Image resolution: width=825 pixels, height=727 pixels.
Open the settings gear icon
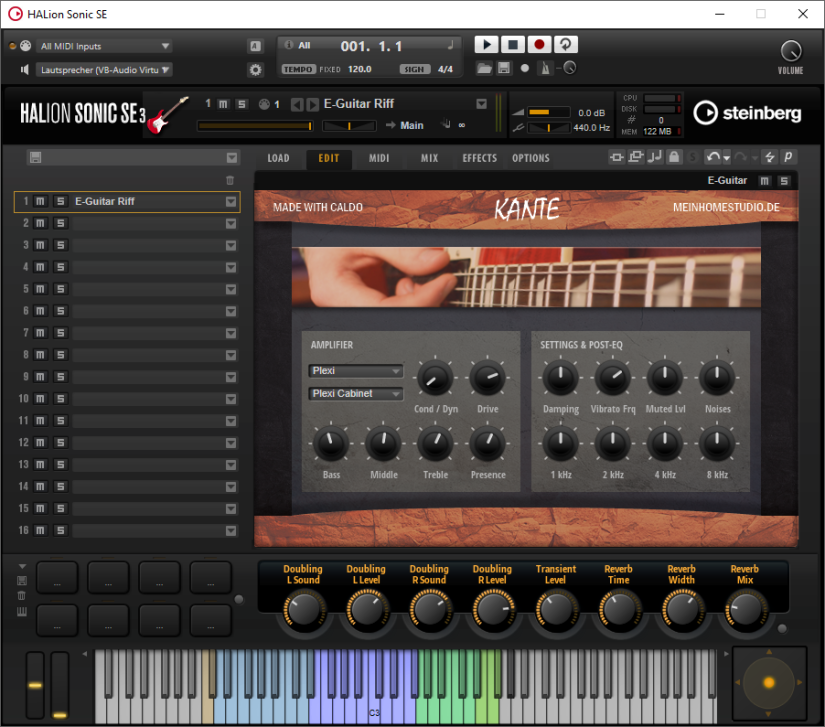[x=255, y=70]
